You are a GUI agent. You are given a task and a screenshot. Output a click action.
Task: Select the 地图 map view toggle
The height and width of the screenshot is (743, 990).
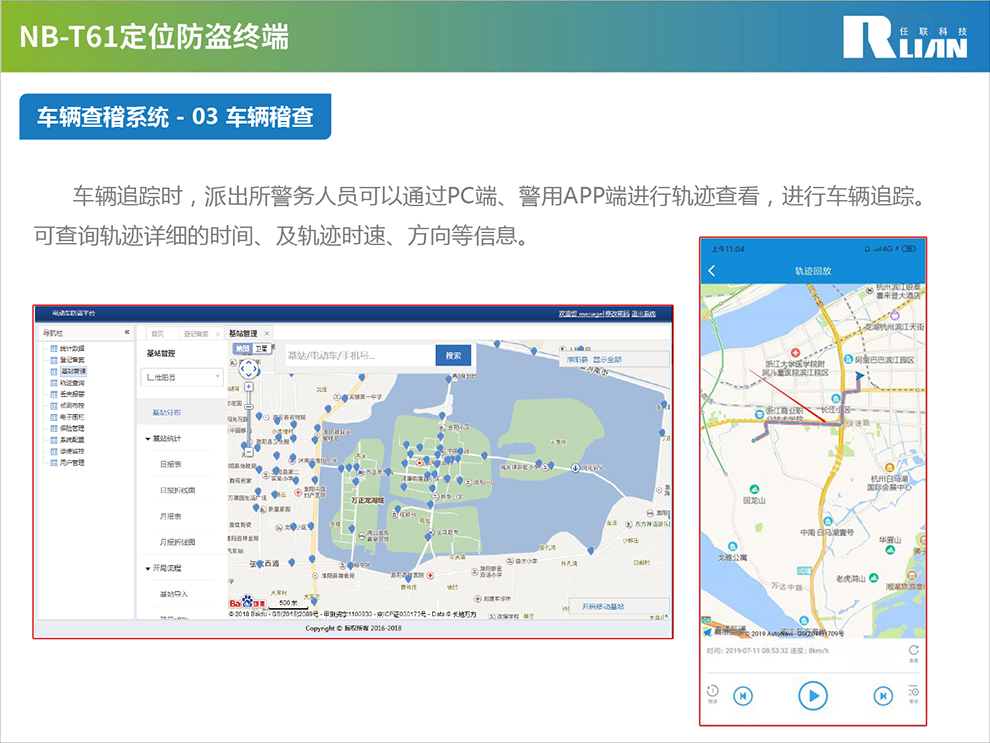pyautogui.click(x=242, y=349)
